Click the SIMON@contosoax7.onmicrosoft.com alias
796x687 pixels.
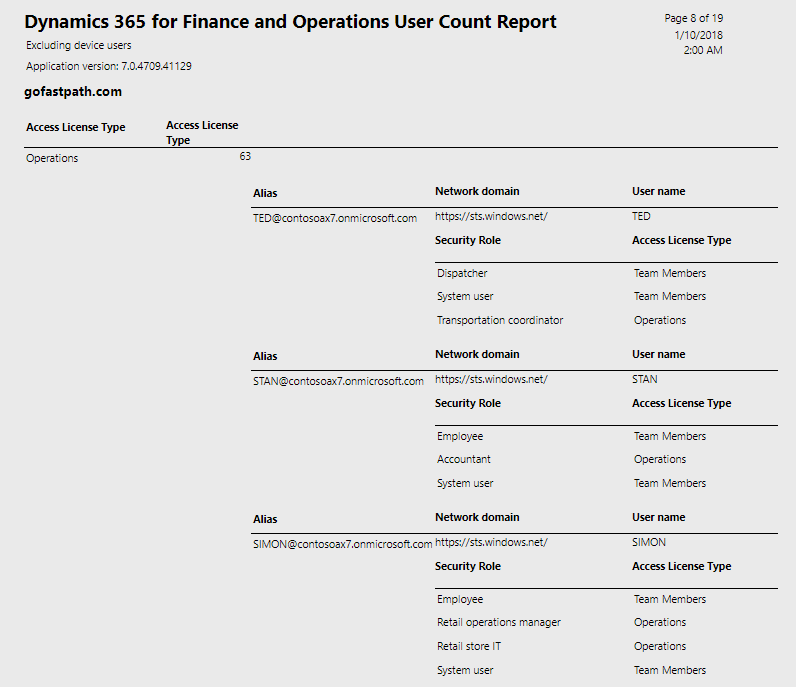click(343, 544)
